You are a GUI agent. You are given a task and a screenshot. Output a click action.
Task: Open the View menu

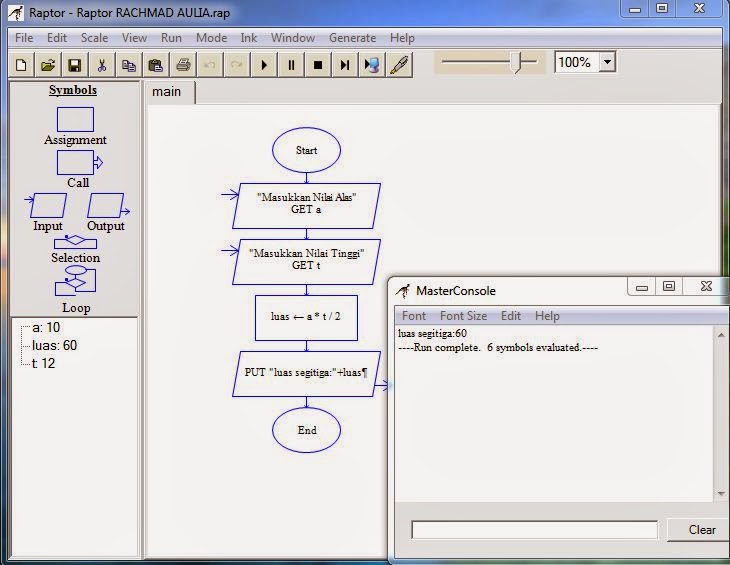(x=135, y=38)
